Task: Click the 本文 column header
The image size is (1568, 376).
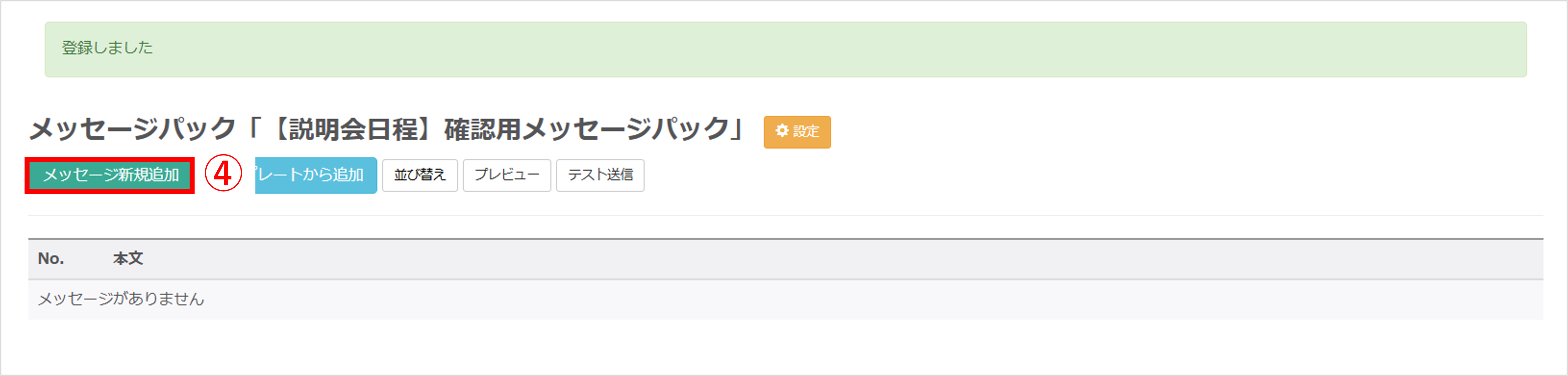Action: (x=128, y=259)
